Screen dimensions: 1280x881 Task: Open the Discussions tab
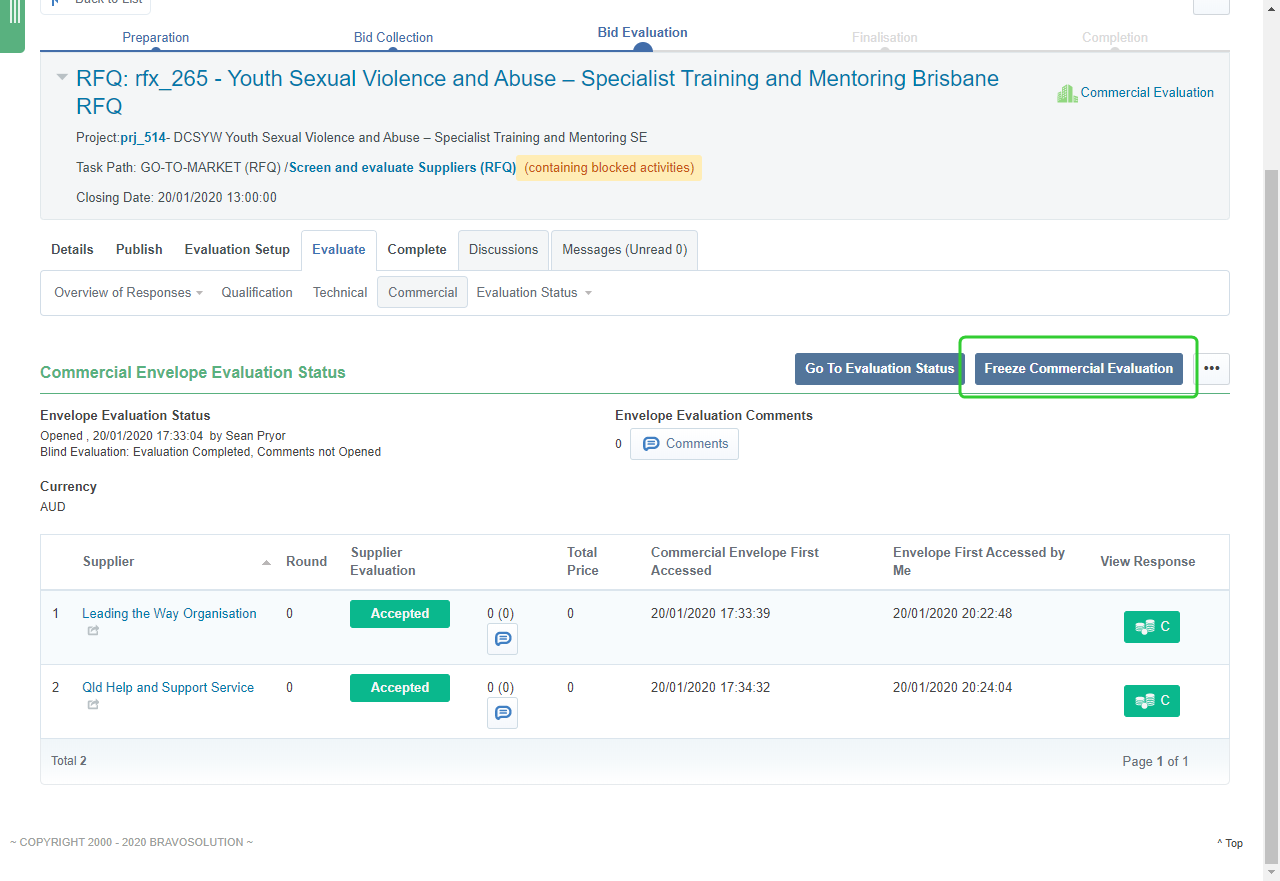coord(503,250)
